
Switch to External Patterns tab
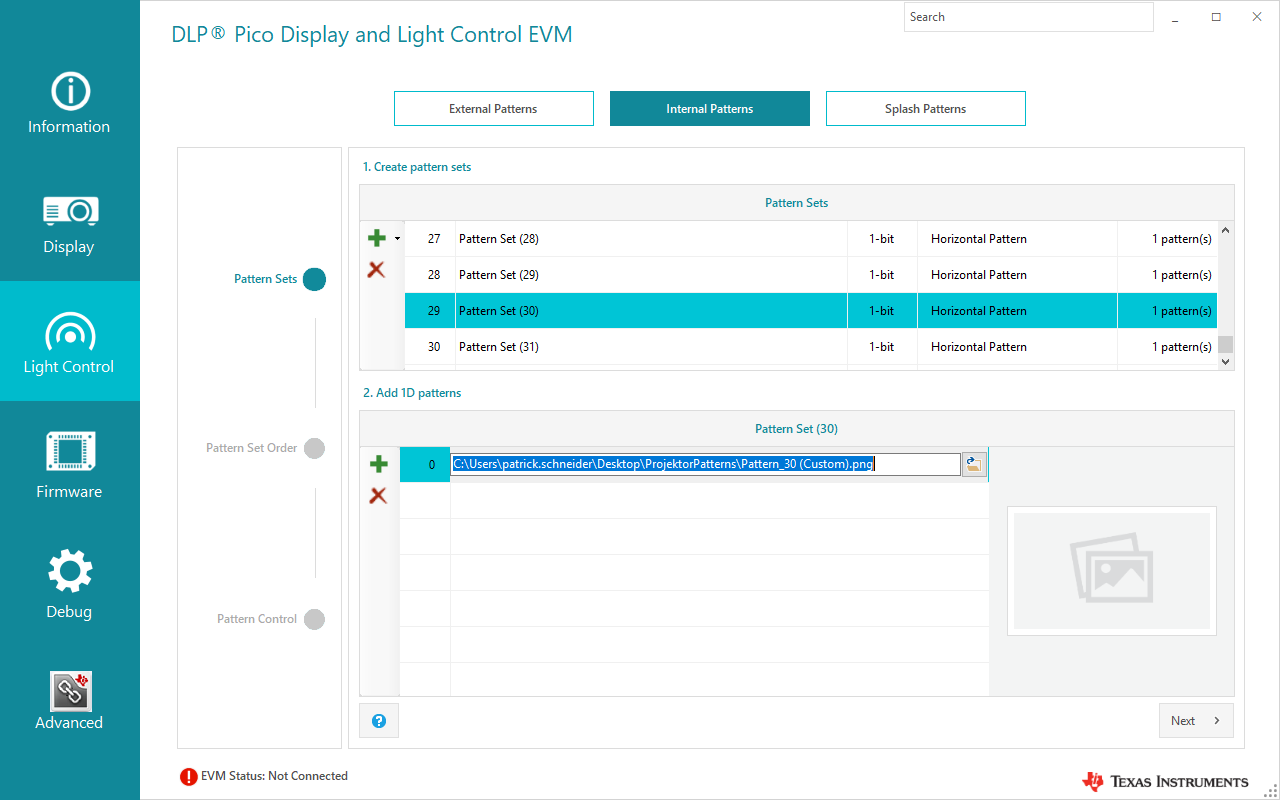(x=494, y=109)
